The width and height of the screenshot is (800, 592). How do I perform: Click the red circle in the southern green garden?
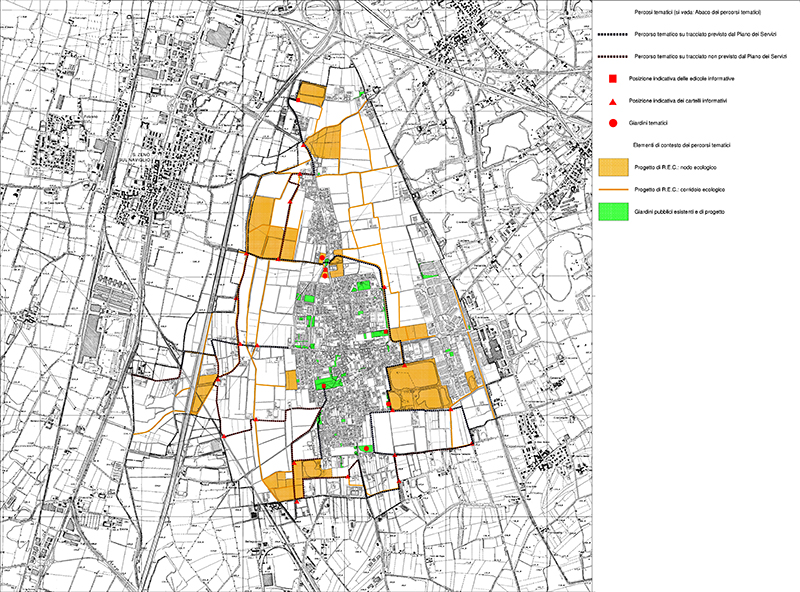(368, 448)
